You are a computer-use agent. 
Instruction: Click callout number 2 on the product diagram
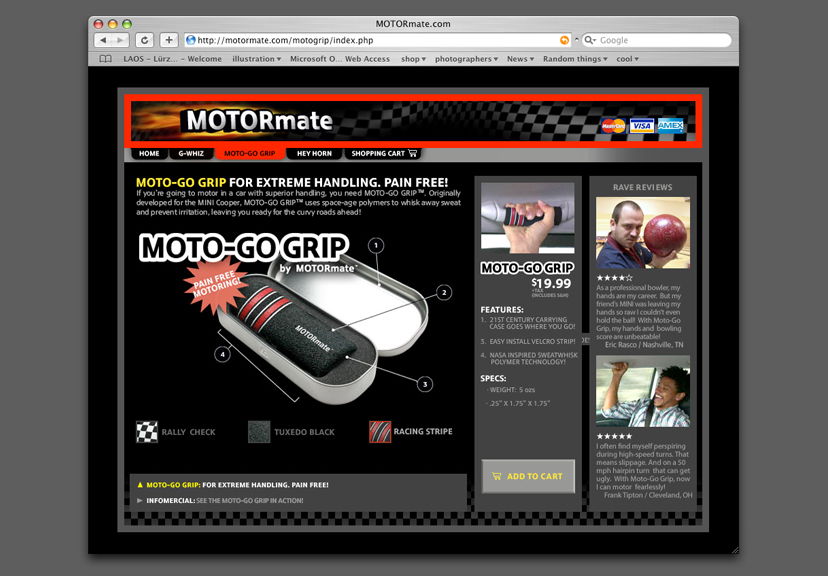pos(444,292)
